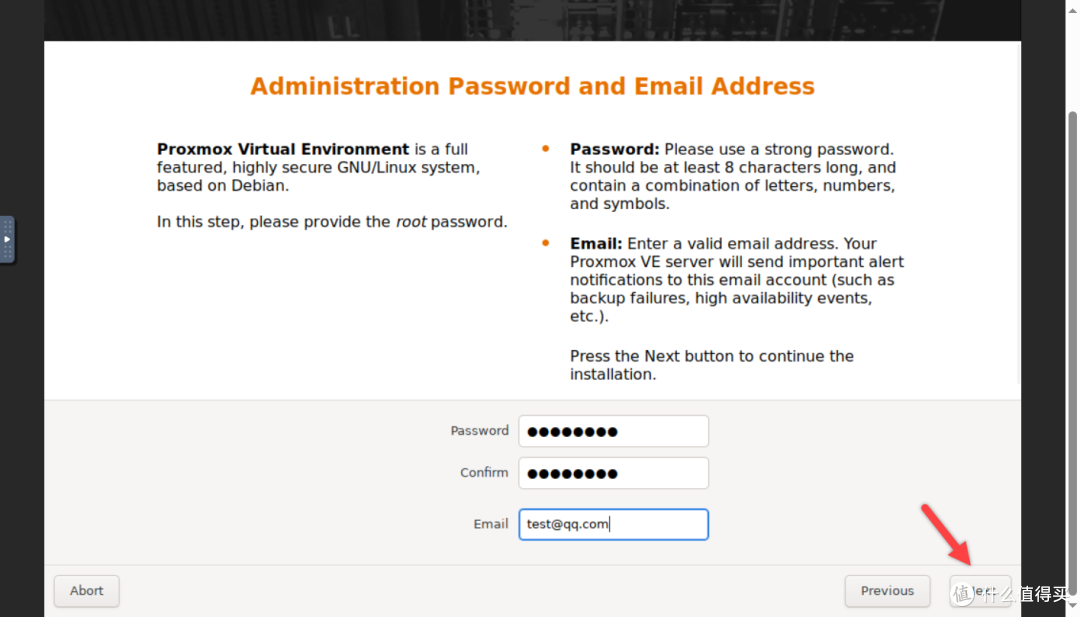The height and width of the screenshot is (617, 1080).
Task: Click the Email label beside third field
Action: (490, 524)
